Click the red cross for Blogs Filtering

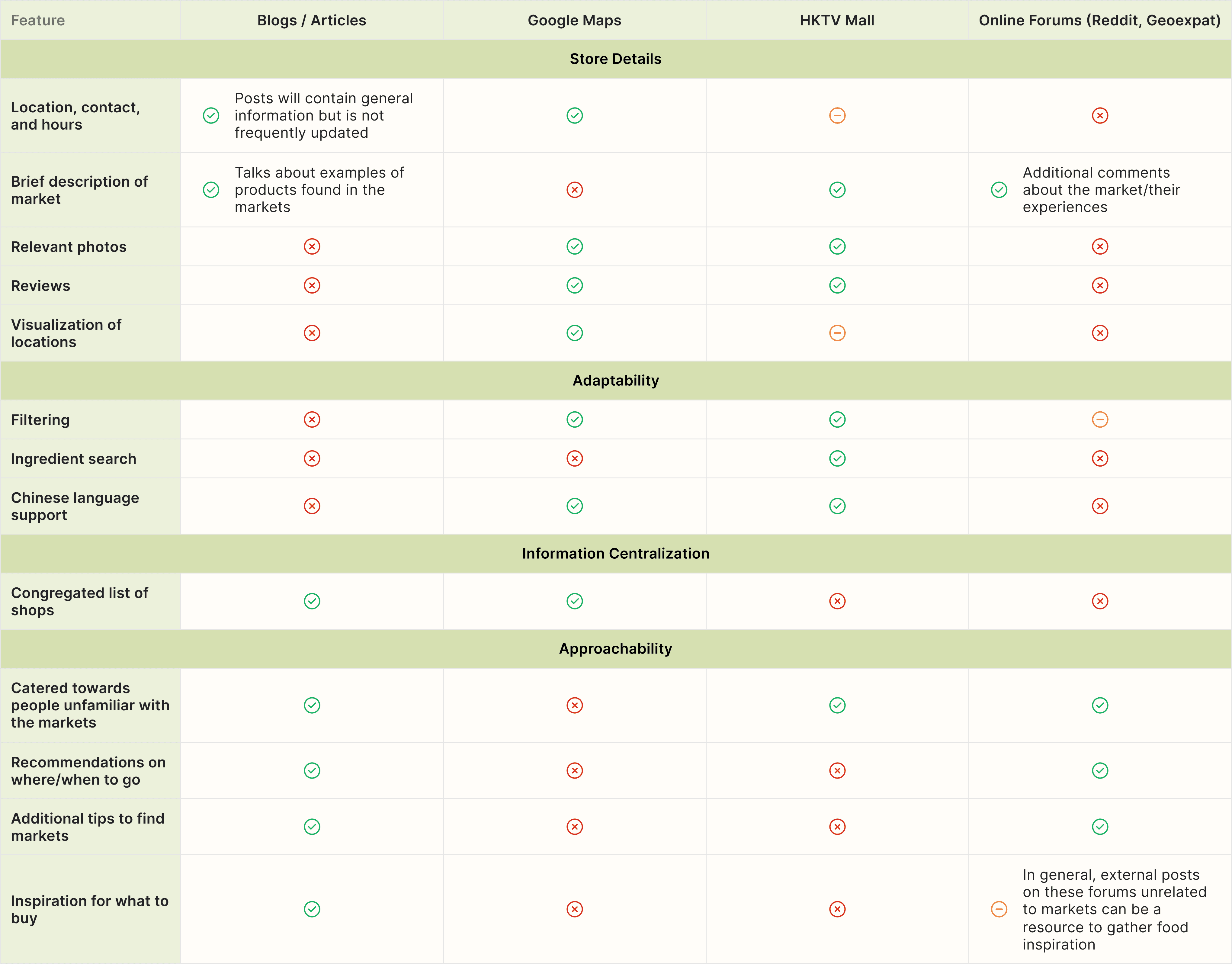(312, 419)
